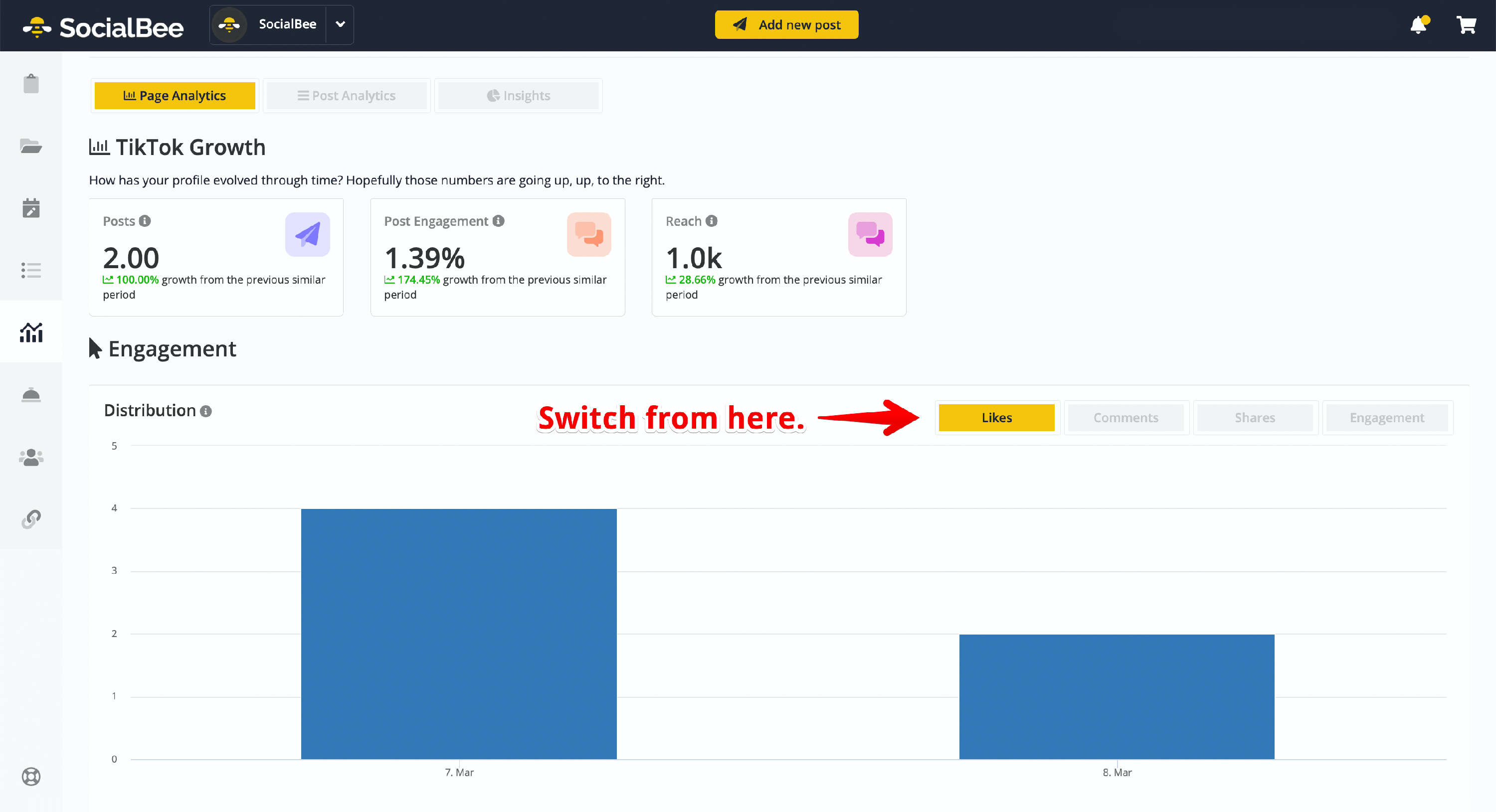
Task: Click the 100.00% growth figure
Action: coord(137,279)
